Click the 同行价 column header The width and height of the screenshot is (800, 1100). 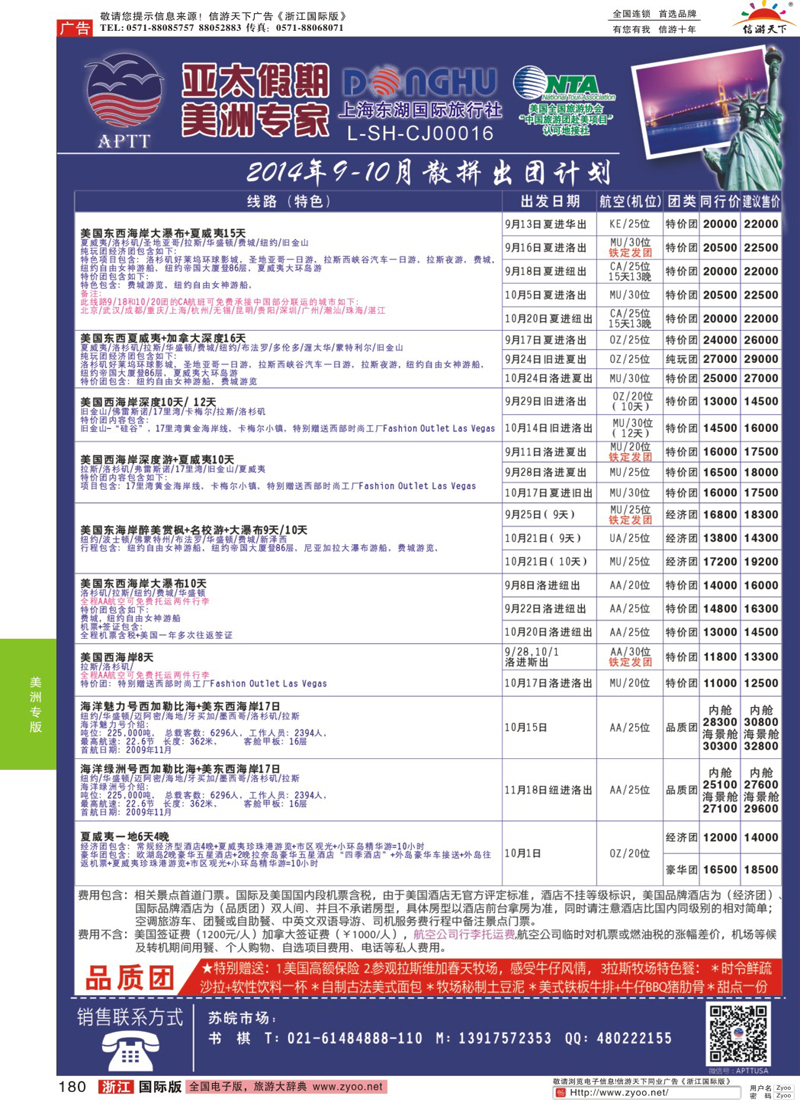coord(720,201)
